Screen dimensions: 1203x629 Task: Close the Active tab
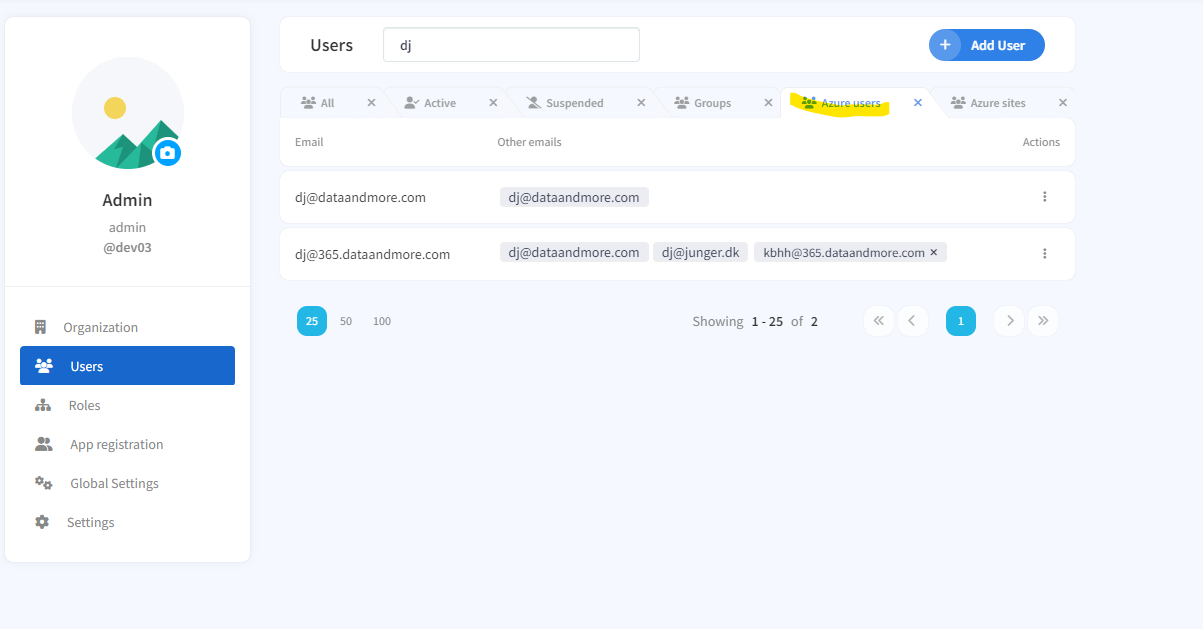click(493, 103)
